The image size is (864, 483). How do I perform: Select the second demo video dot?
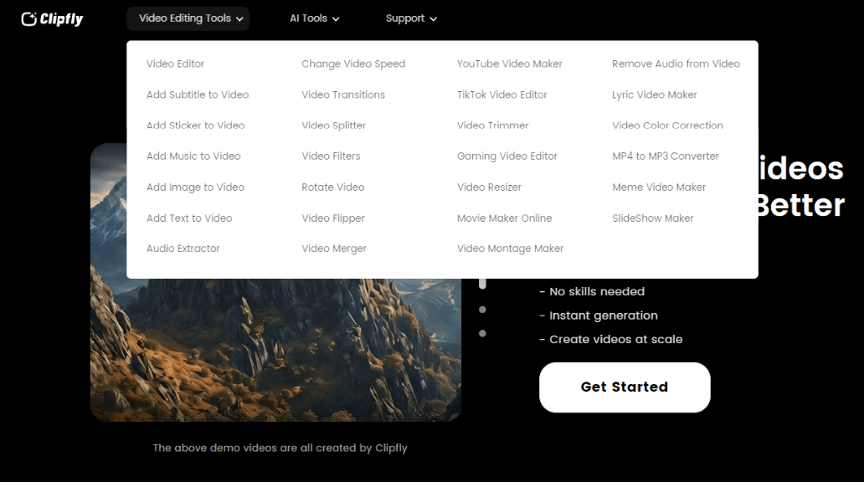(x=482, y=310)
